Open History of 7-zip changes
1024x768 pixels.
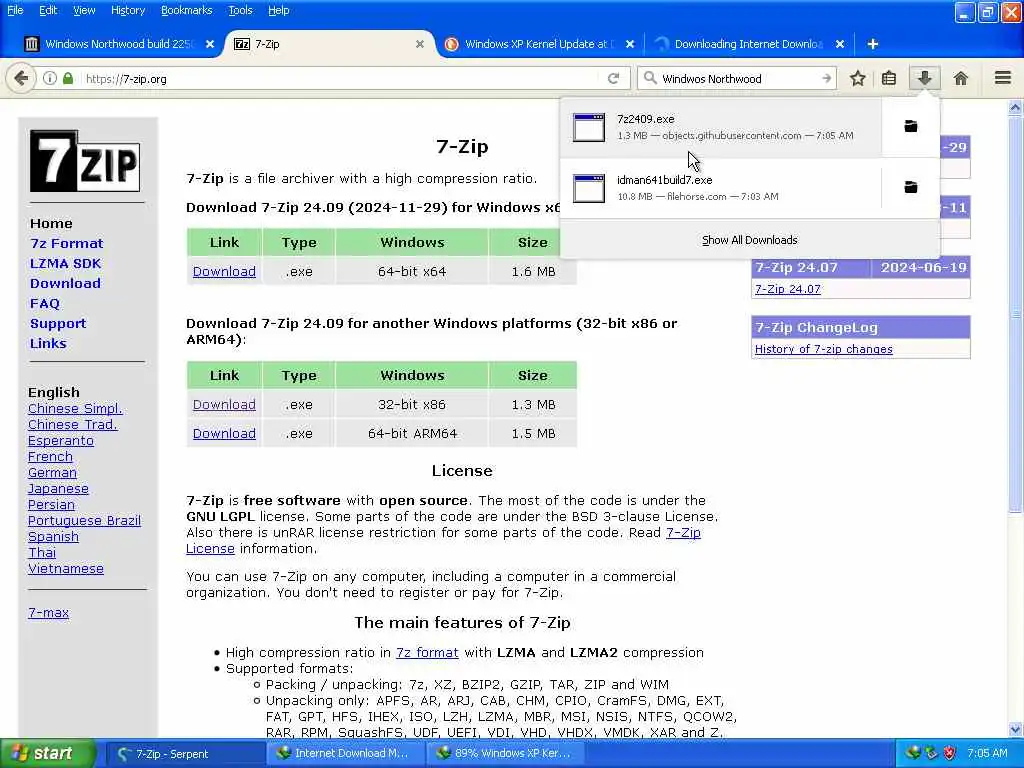[824, 349]
